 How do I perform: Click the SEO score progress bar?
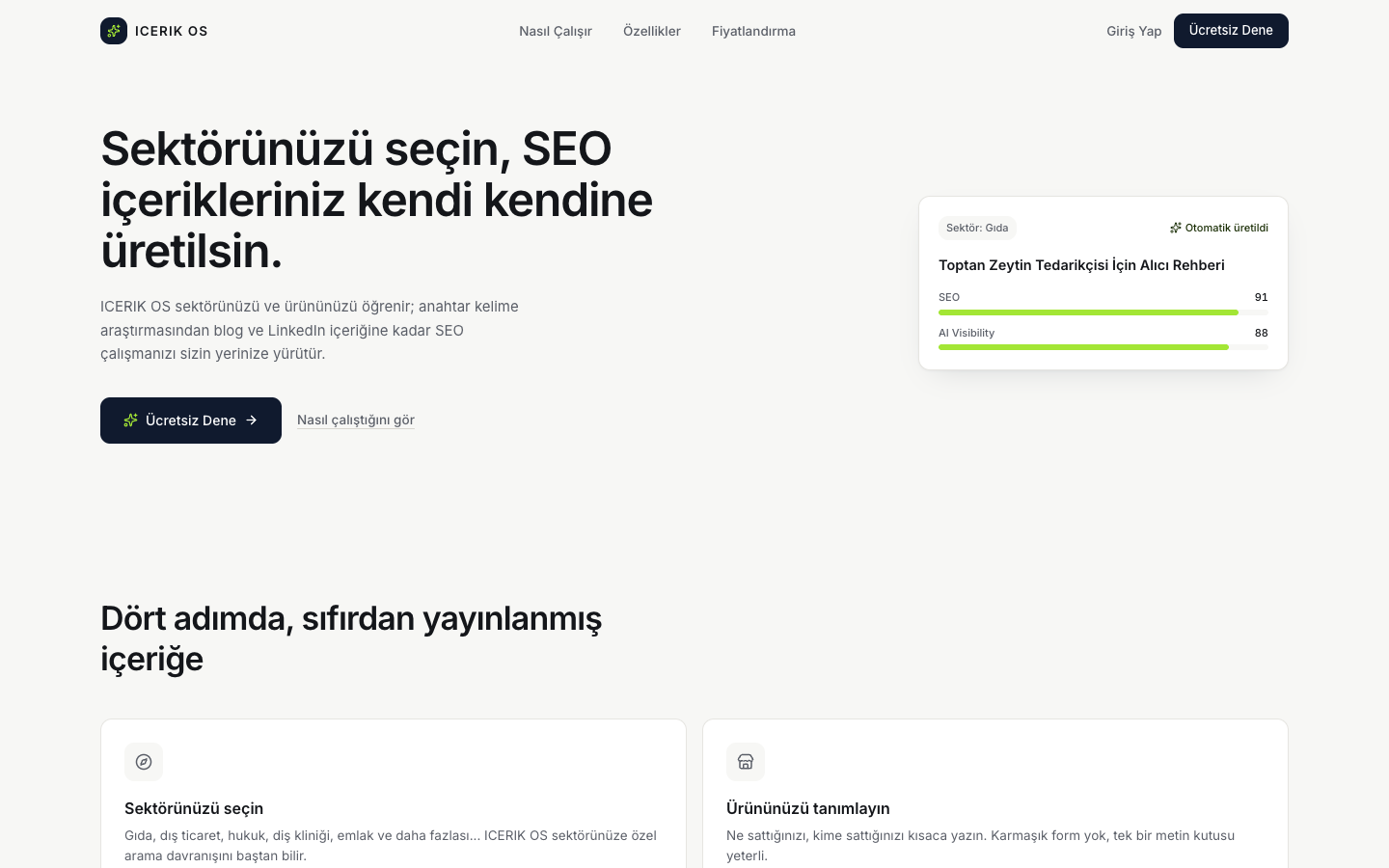1103,312
